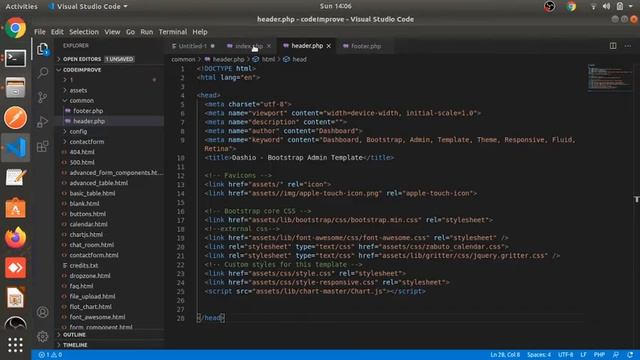Open the Search view in activity bar

coord(43,73)
